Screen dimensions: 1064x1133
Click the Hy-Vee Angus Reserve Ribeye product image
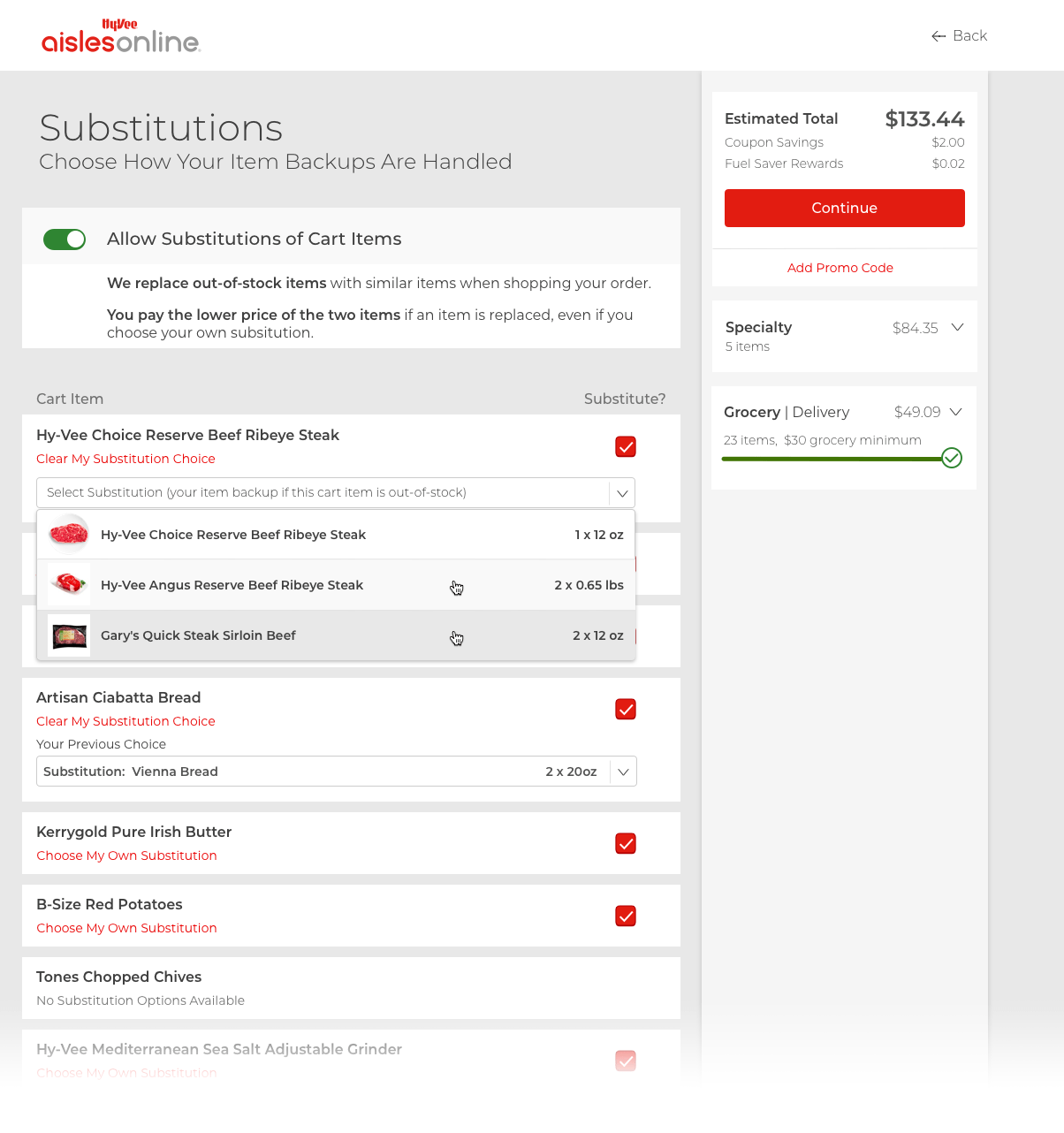click(68, 584)
